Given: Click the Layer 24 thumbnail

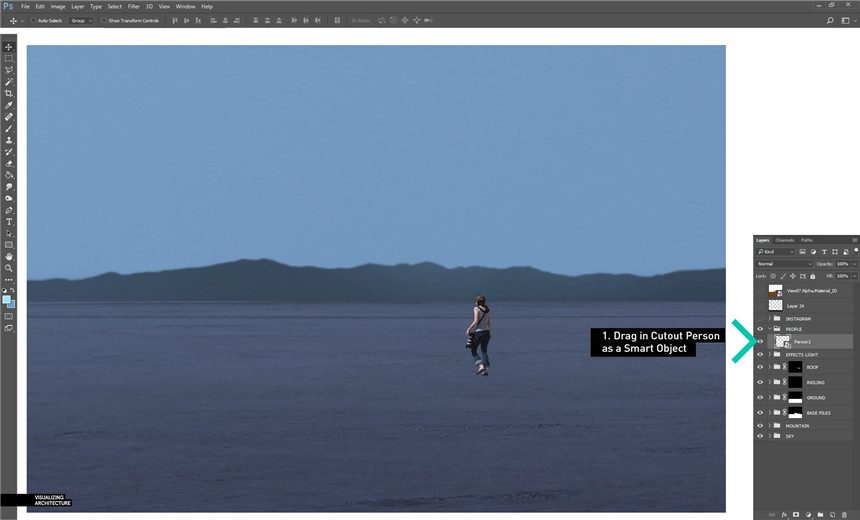Looking at the screenshot, I should coord(775,304).
